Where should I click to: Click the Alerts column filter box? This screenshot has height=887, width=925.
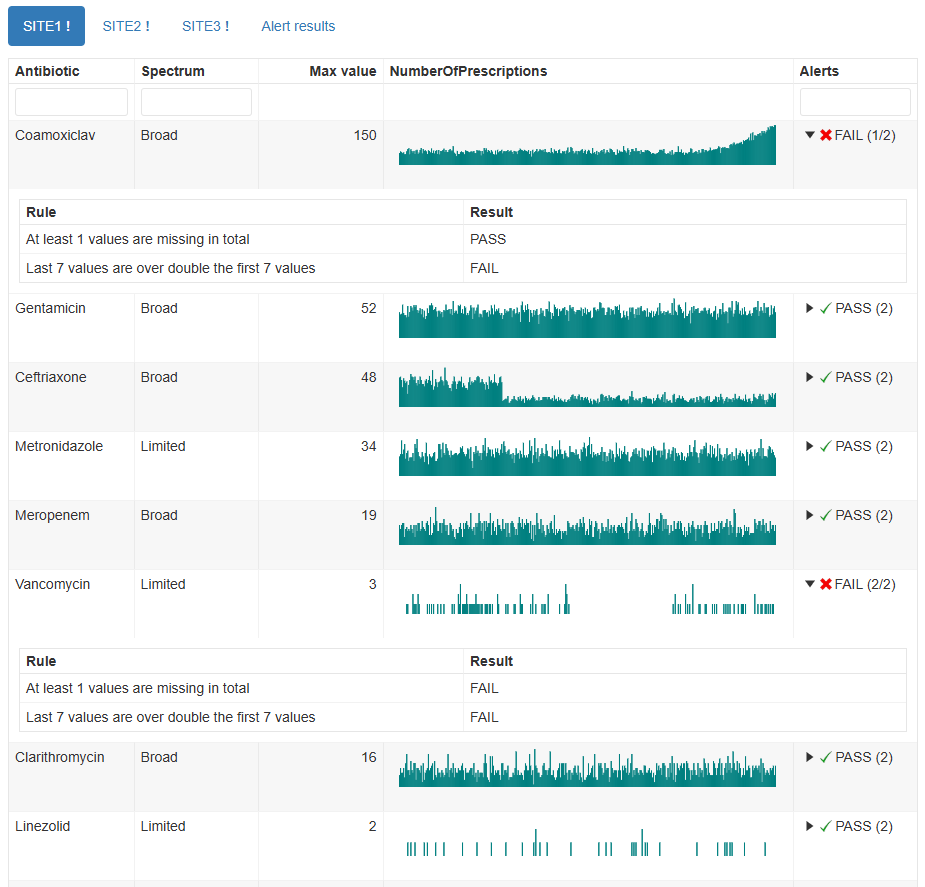click(855, 102)
